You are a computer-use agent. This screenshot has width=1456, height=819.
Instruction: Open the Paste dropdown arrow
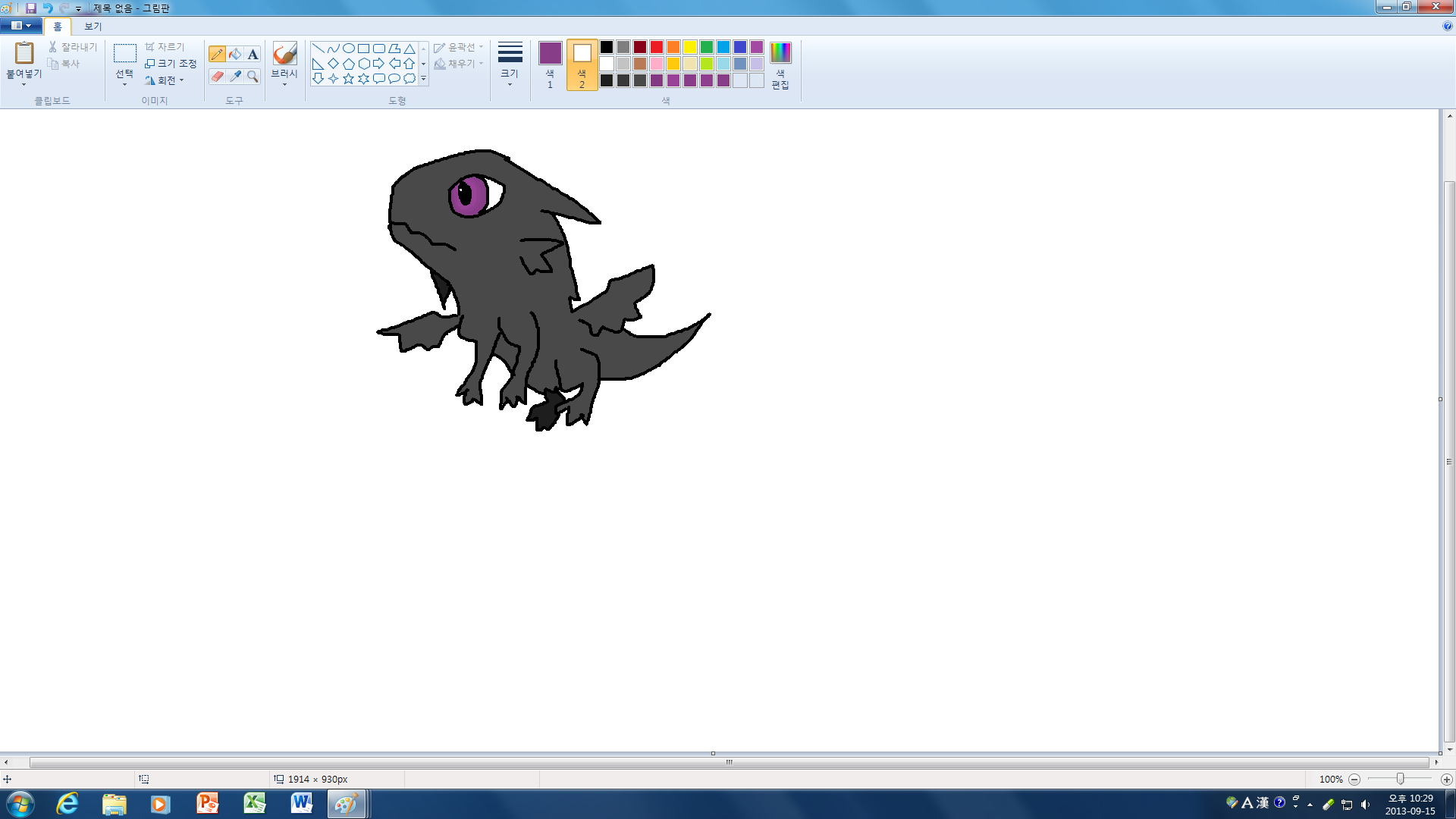(24, 83)
